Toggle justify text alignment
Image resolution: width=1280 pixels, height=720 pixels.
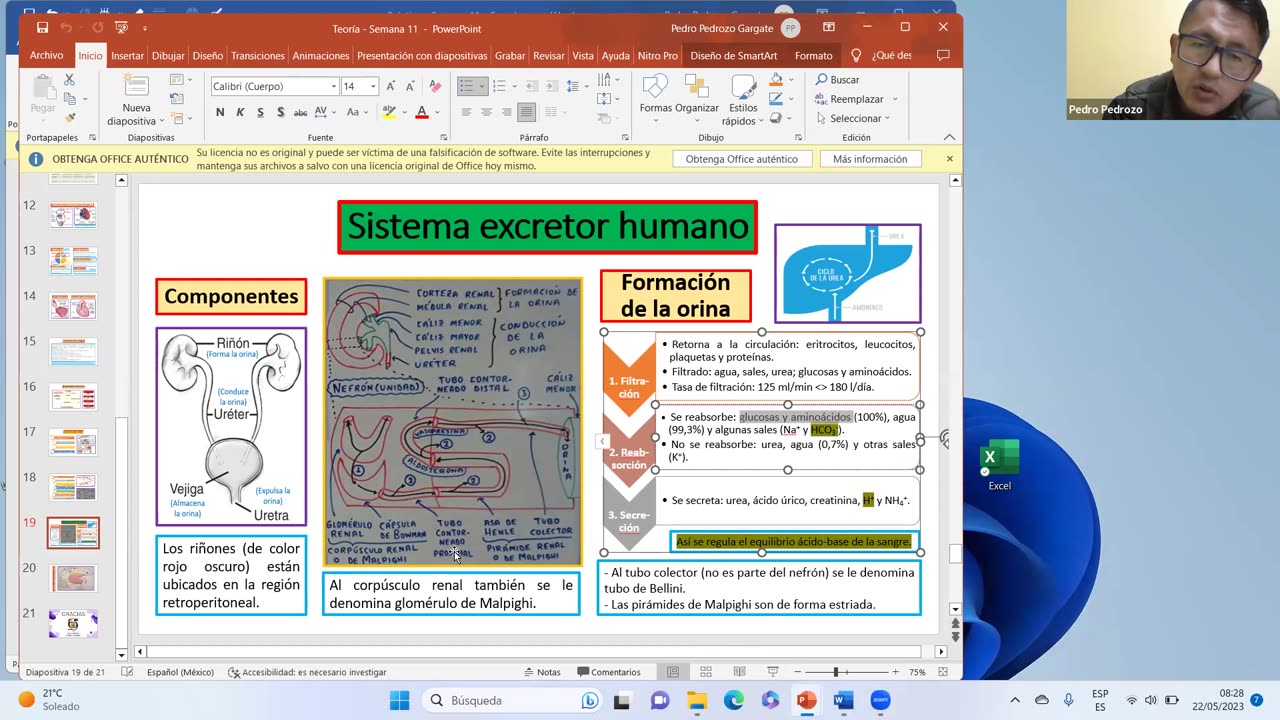[x=527, y=112]
